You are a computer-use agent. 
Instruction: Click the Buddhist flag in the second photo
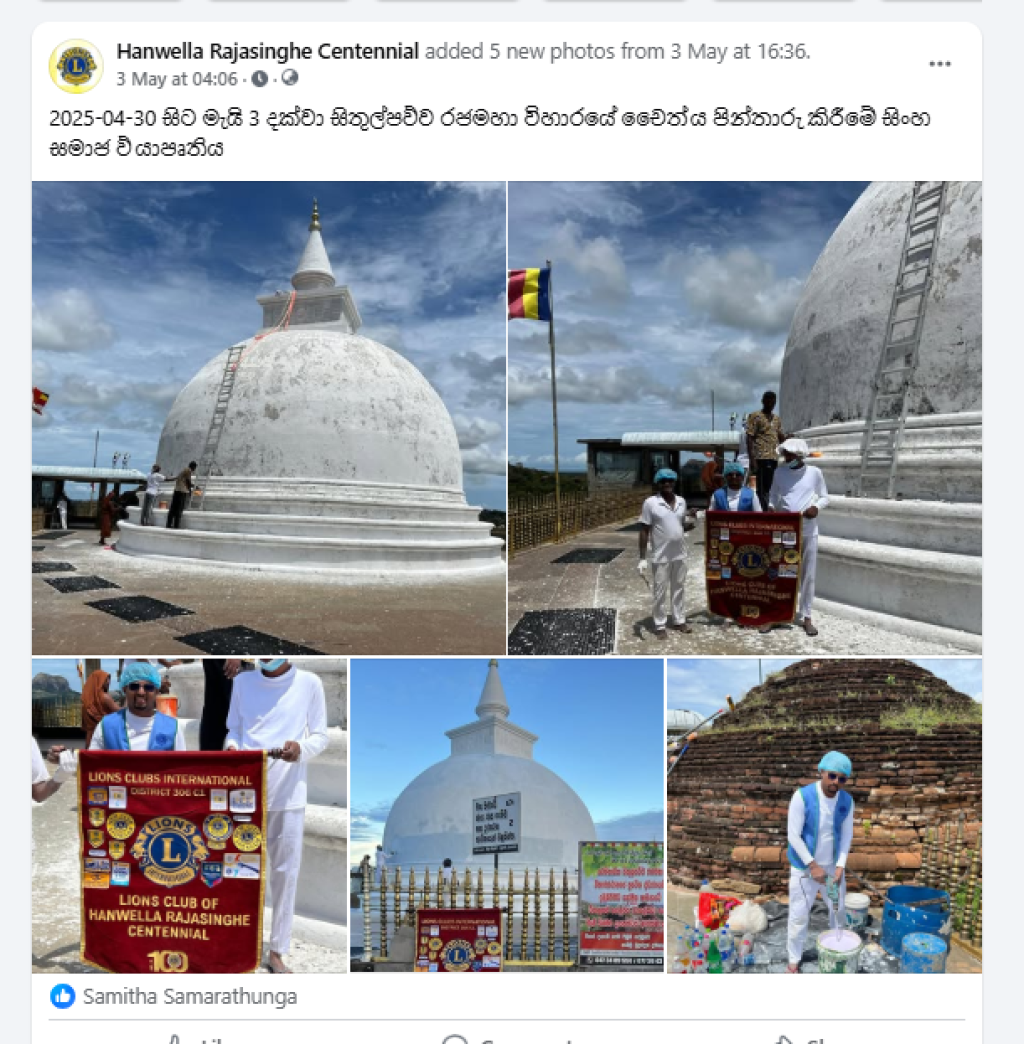529,294
